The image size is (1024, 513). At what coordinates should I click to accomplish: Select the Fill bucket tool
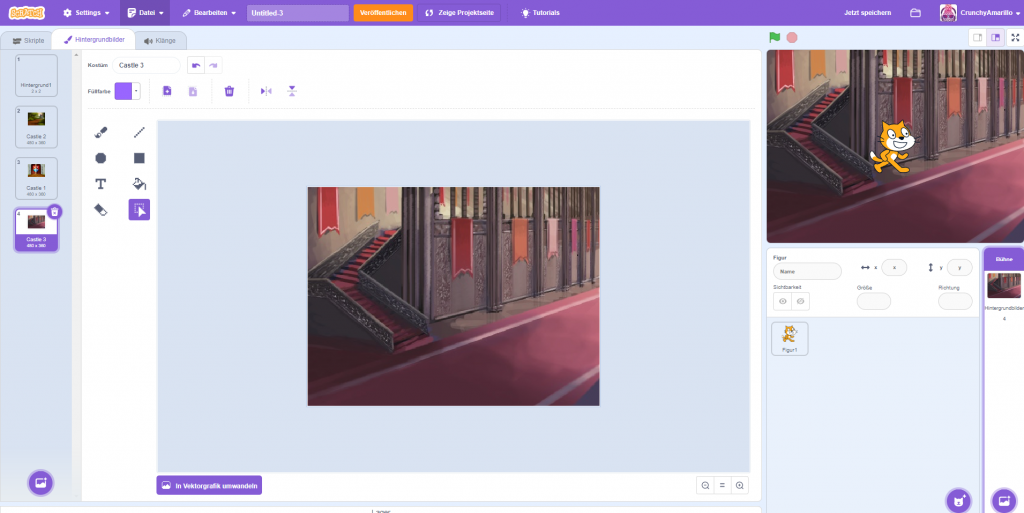tap(139, 184)
